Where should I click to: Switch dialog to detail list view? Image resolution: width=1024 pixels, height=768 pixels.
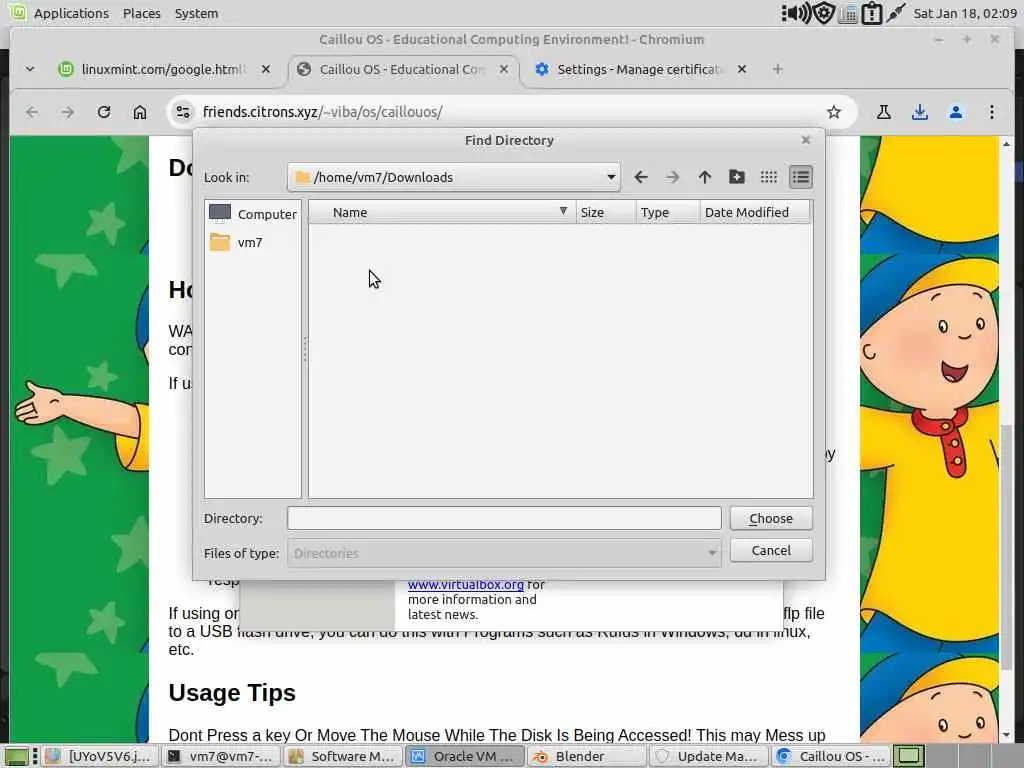coord(801,177)
